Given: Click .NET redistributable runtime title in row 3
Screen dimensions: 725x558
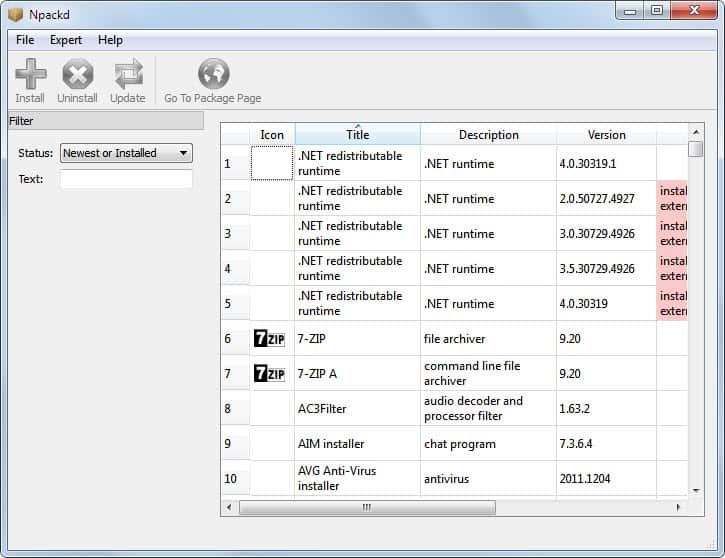Looking at the screenshot, I should pos(357,233).
